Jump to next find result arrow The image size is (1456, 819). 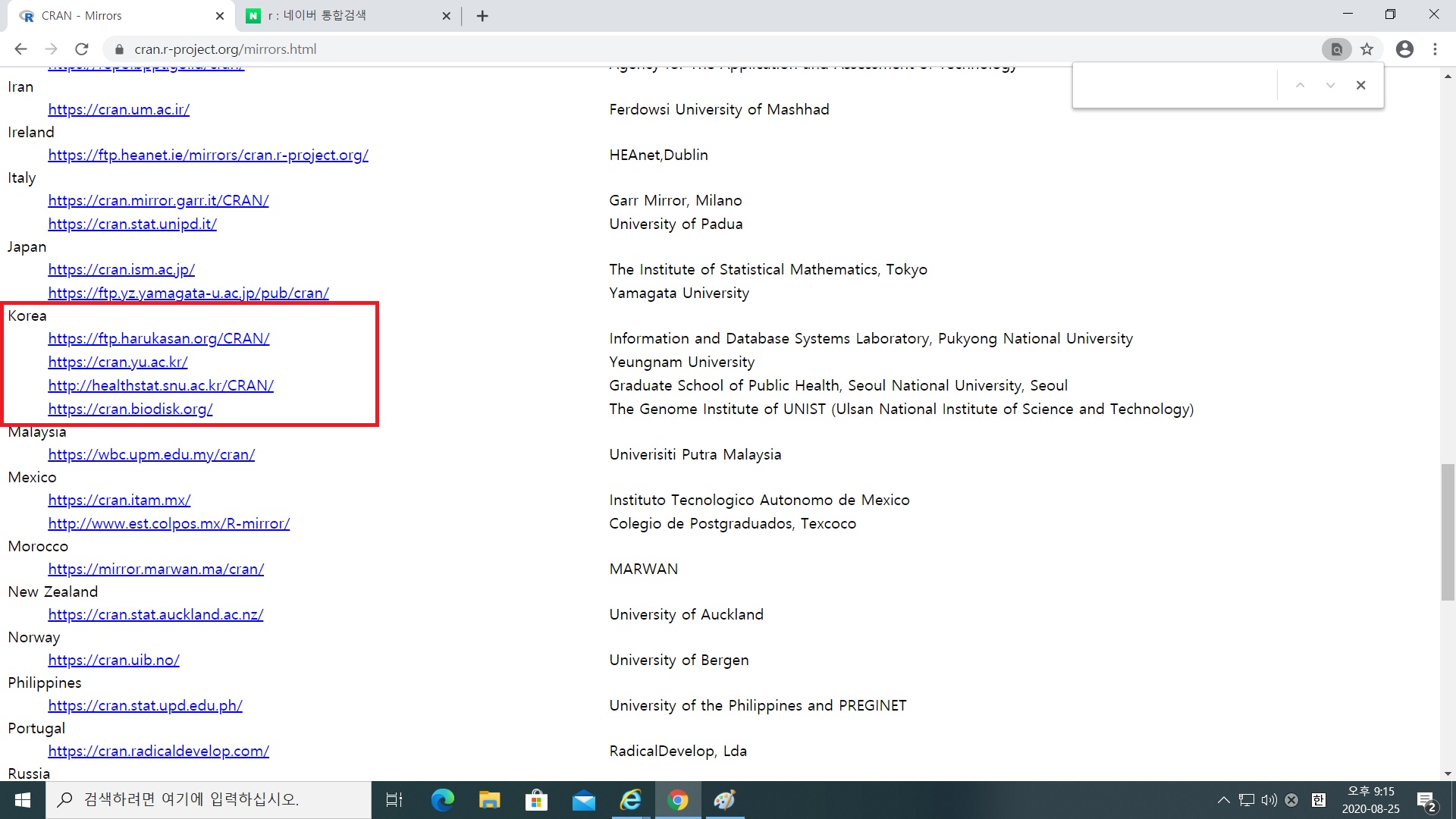pyautogui.click(x=1330, y=85)
